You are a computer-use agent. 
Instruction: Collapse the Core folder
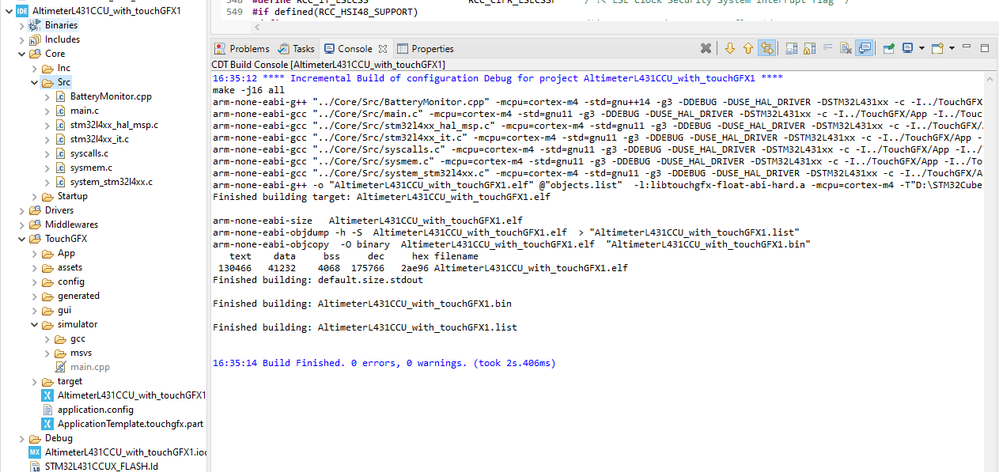click(x=22, y=54)
